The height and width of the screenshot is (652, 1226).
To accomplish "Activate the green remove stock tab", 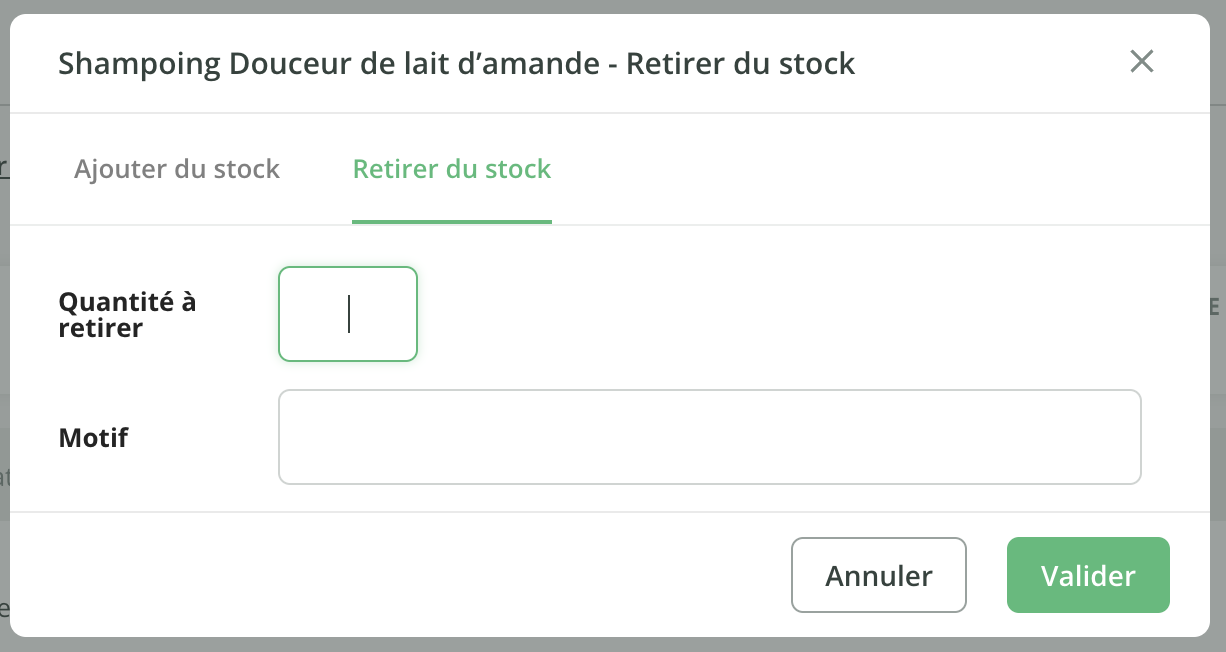I will click(x=451, y=169).
